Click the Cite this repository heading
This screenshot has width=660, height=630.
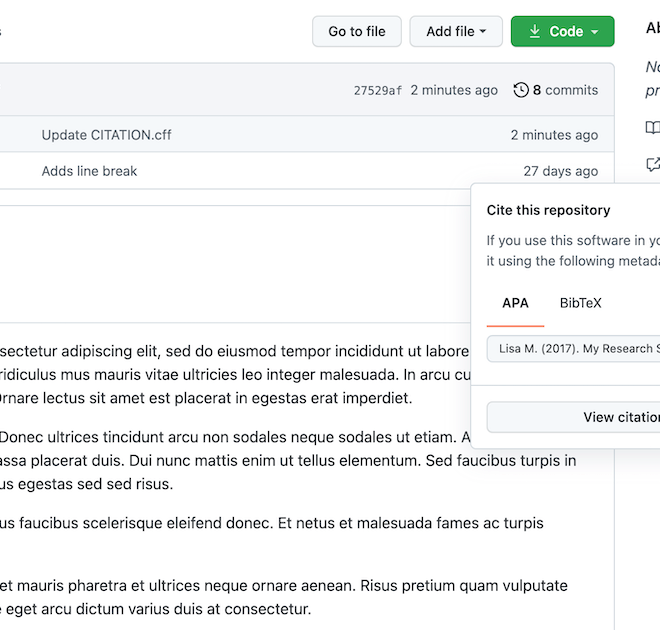pyautogui.click(x=548, y=210)
